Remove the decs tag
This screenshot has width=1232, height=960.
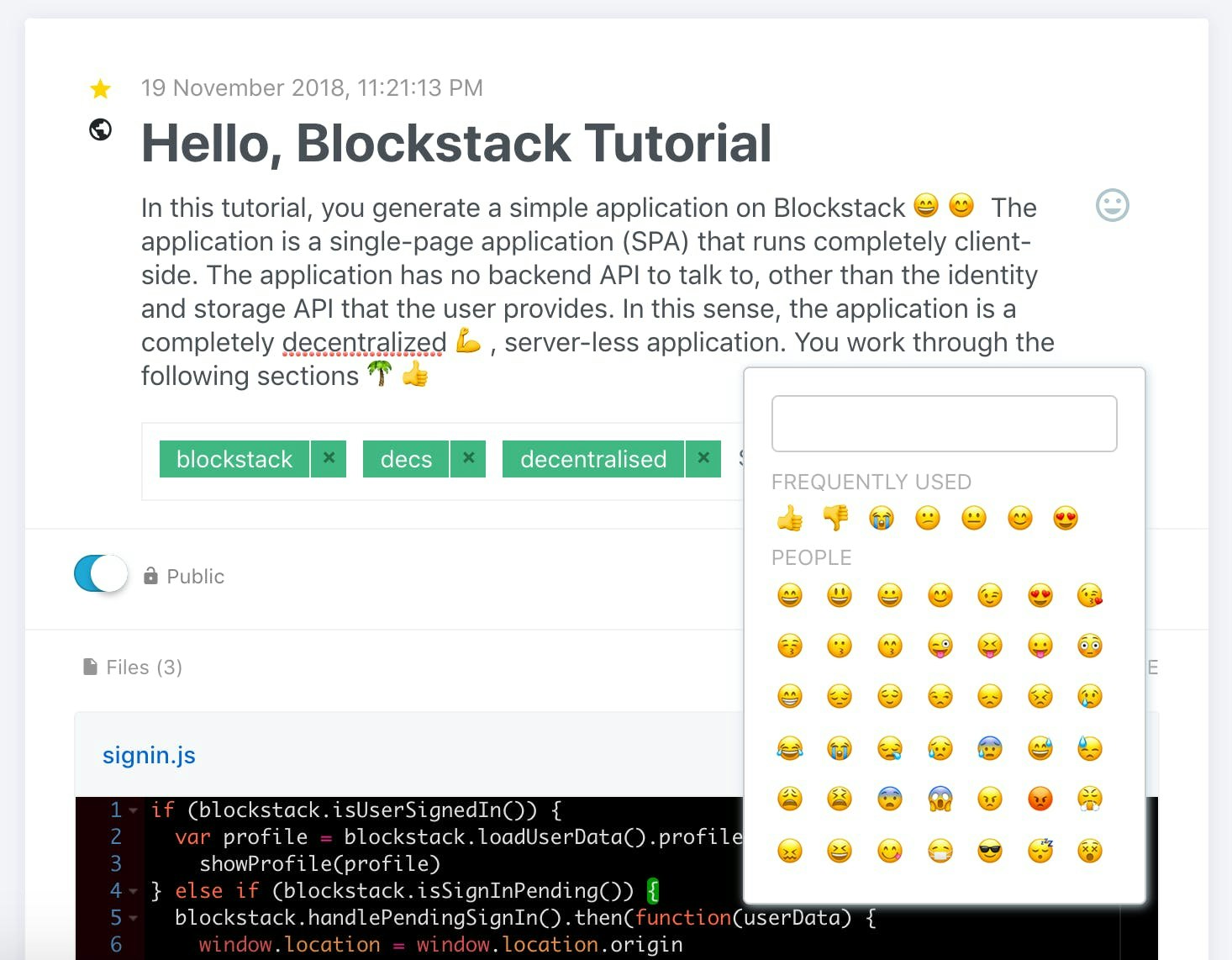(468, 459)
